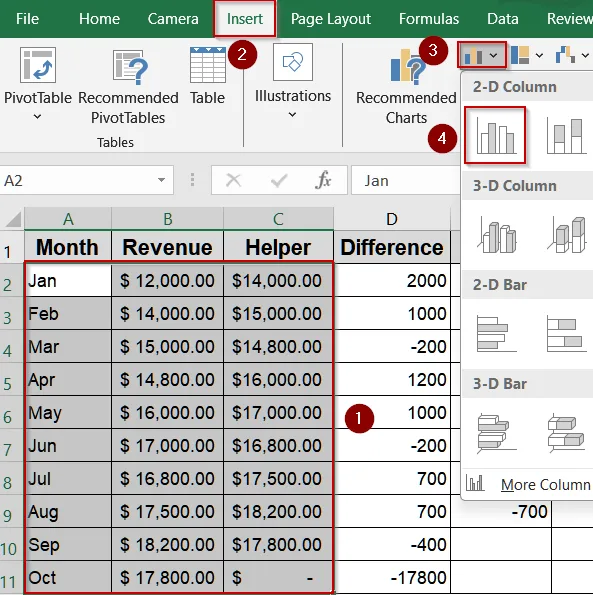593x595 pixels.
Task: Choose 2-D Clustered Column chart
Action: [x=495, y=135]
